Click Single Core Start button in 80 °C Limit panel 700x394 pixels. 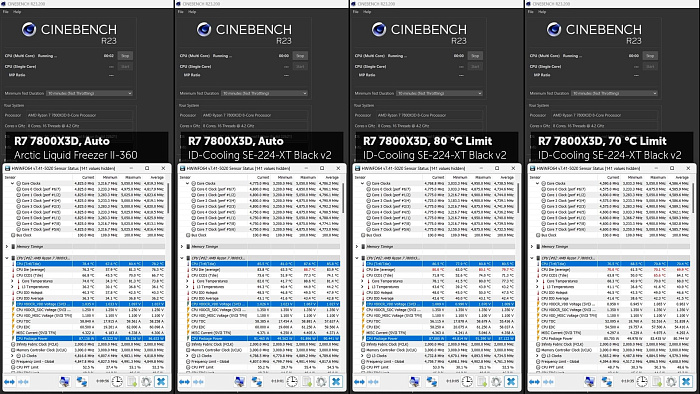(x=475, y=66)
